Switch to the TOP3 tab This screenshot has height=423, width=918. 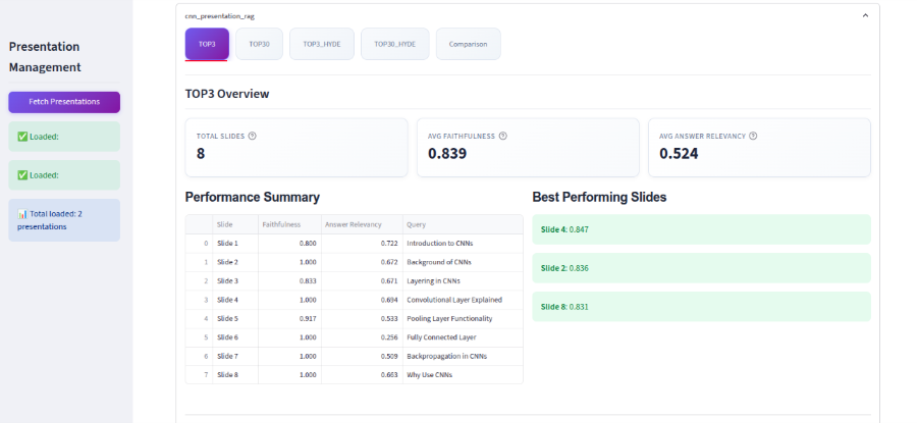[207, 44]
